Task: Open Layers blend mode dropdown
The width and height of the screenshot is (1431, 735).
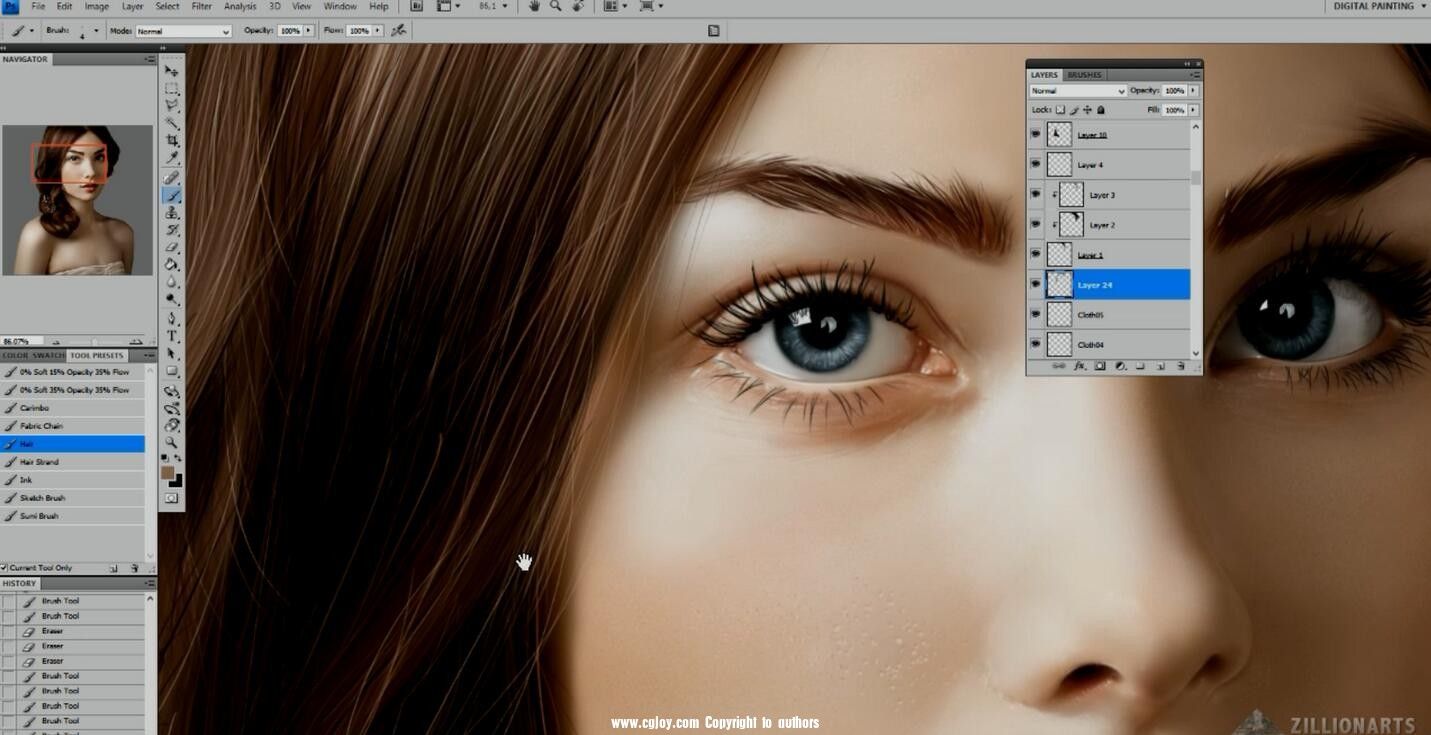Action: coord(1078,91)
